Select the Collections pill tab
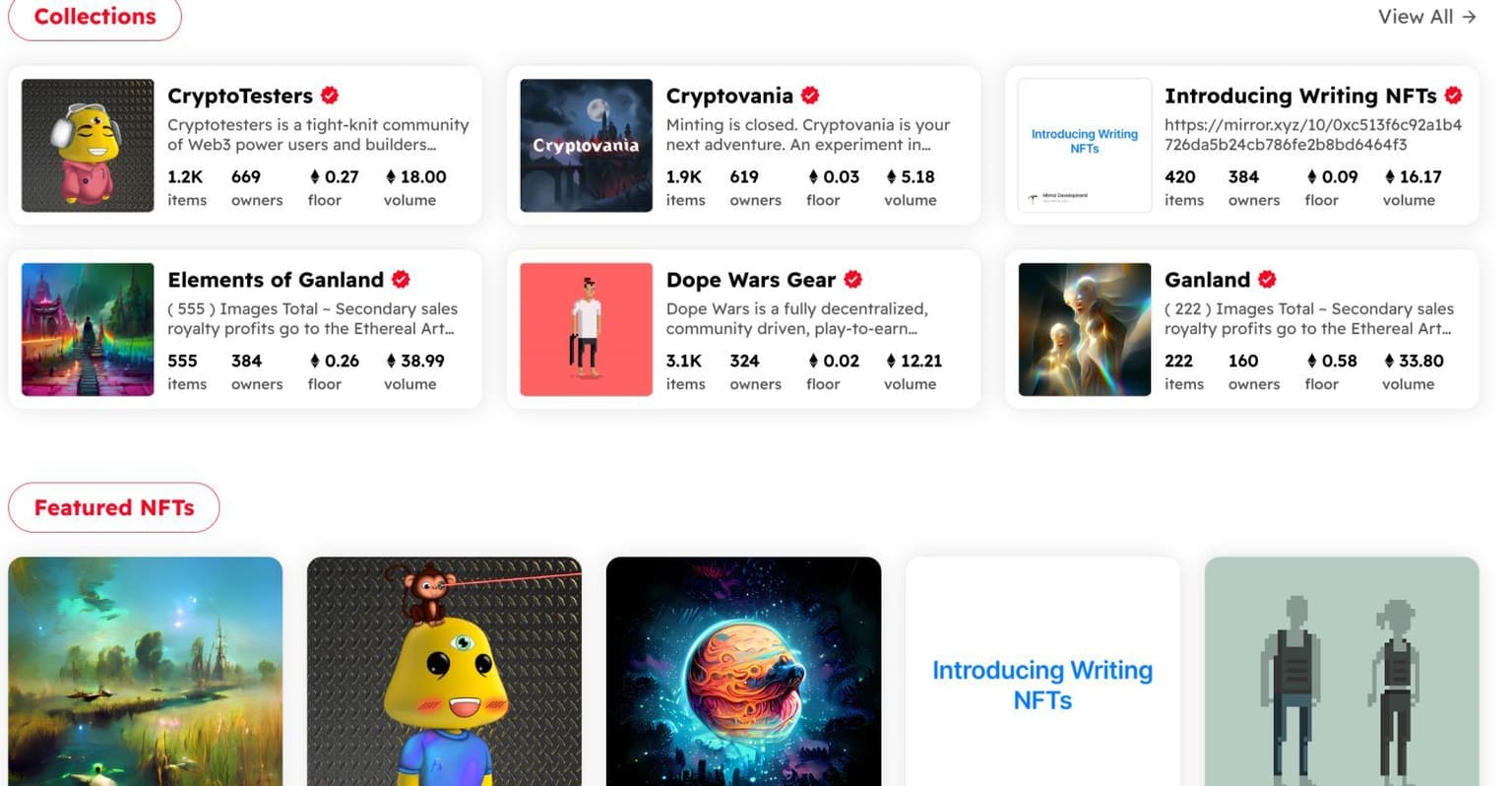The width and height of the screenshot is (1512, 786). (94, 17)
